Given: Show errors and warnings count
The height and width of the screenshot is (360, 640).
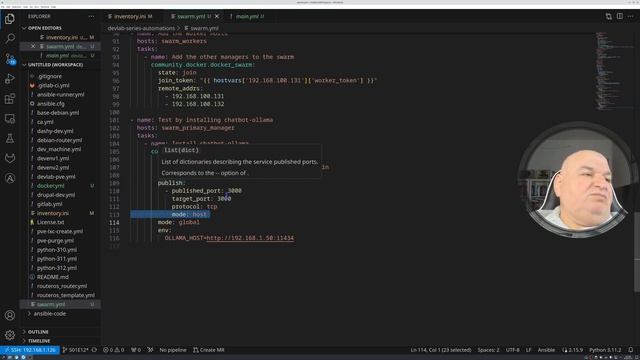Looking at the screenshot, I should 113,350.
